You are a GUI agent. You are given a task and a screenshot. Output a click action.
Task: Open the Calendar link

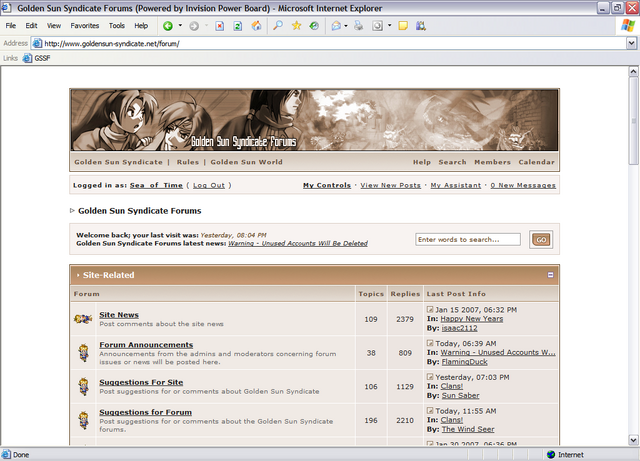536,162
